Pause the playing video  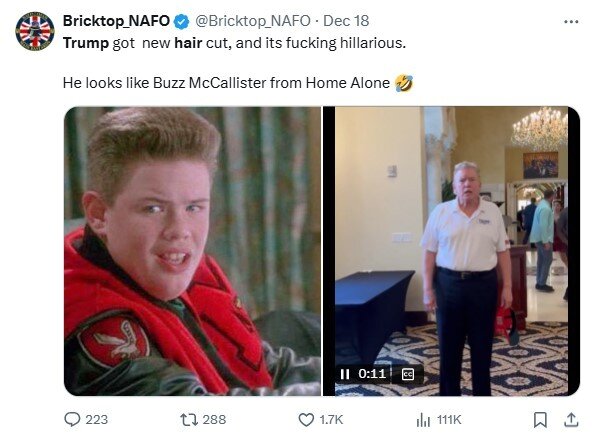(345, 374)
